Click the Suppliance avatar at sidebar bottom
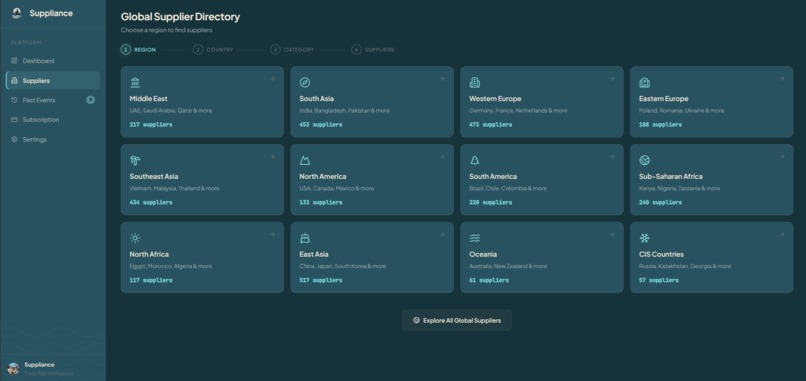The width and height of the screenshot is (806, 381). (14, 368)
